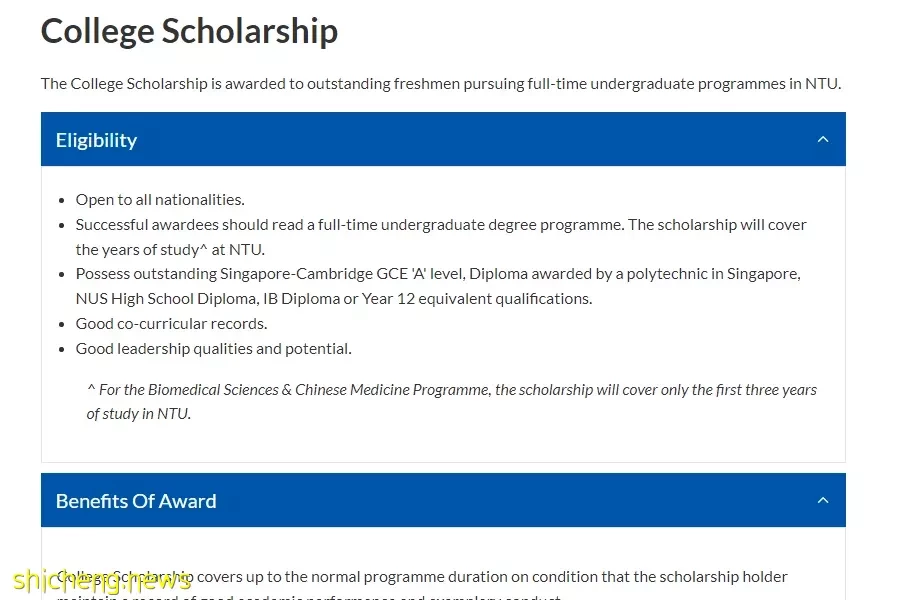900x600 pixels.
Task: Collapse Benefits Of Award using its chevron
Action: [823, 501]
